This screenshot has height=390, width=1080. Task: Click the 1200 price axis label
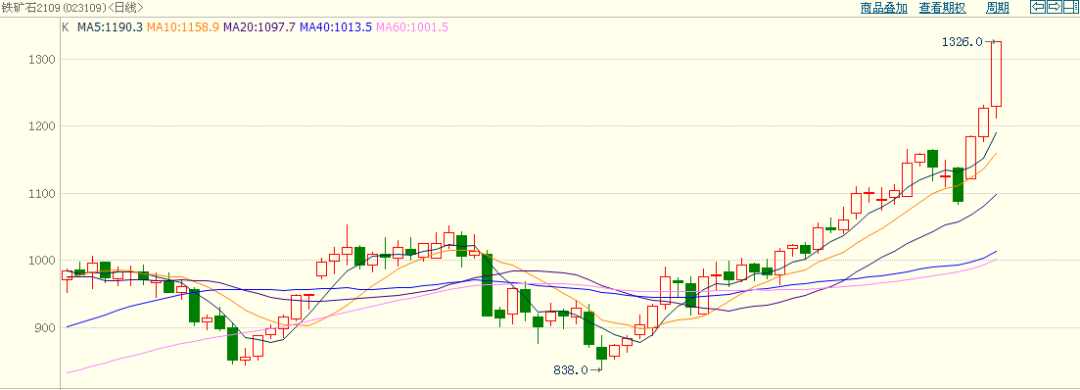coord(43,126)
